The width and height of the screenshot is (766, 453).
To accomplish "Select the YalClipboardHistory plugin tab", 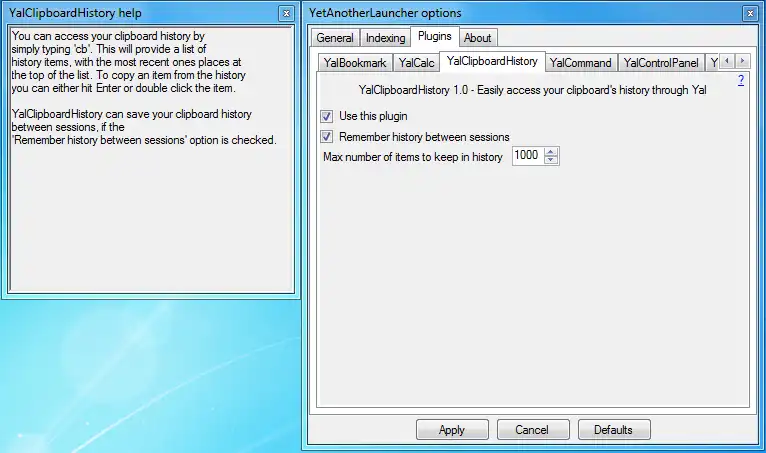I will pyautogui.click(x=492, y=61).
